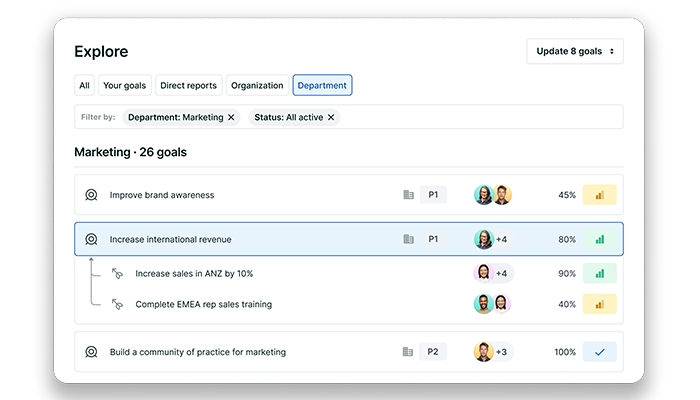Switch to the Direct reports tab
The width and height of the screenshot is (700, 400).
click(189, 86)
